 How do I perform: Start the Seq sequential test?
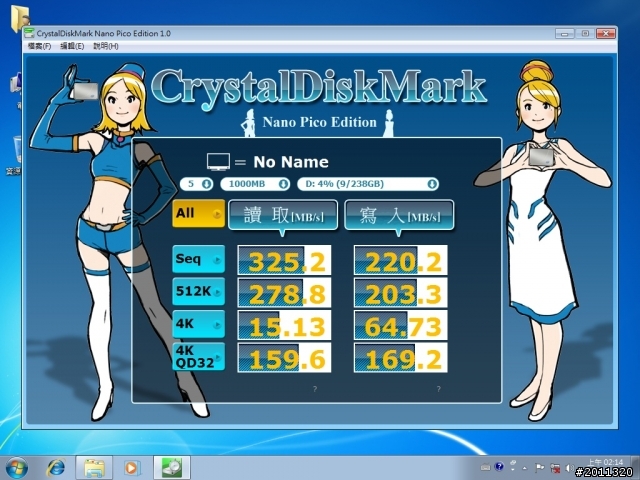click(198, 259)
